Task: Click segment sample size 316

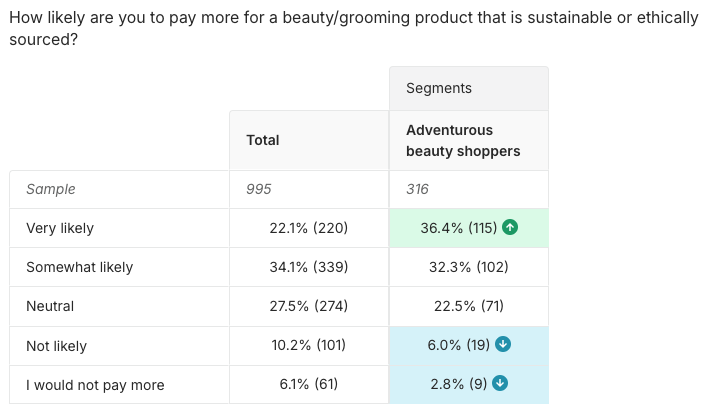Action: (x=418, y=189)
